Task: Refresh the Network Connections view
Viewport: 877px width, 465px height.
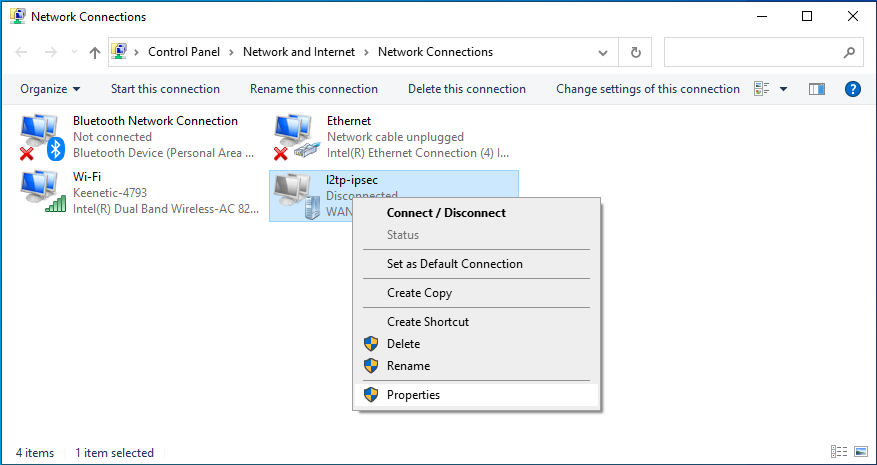Action: [635, 53]
